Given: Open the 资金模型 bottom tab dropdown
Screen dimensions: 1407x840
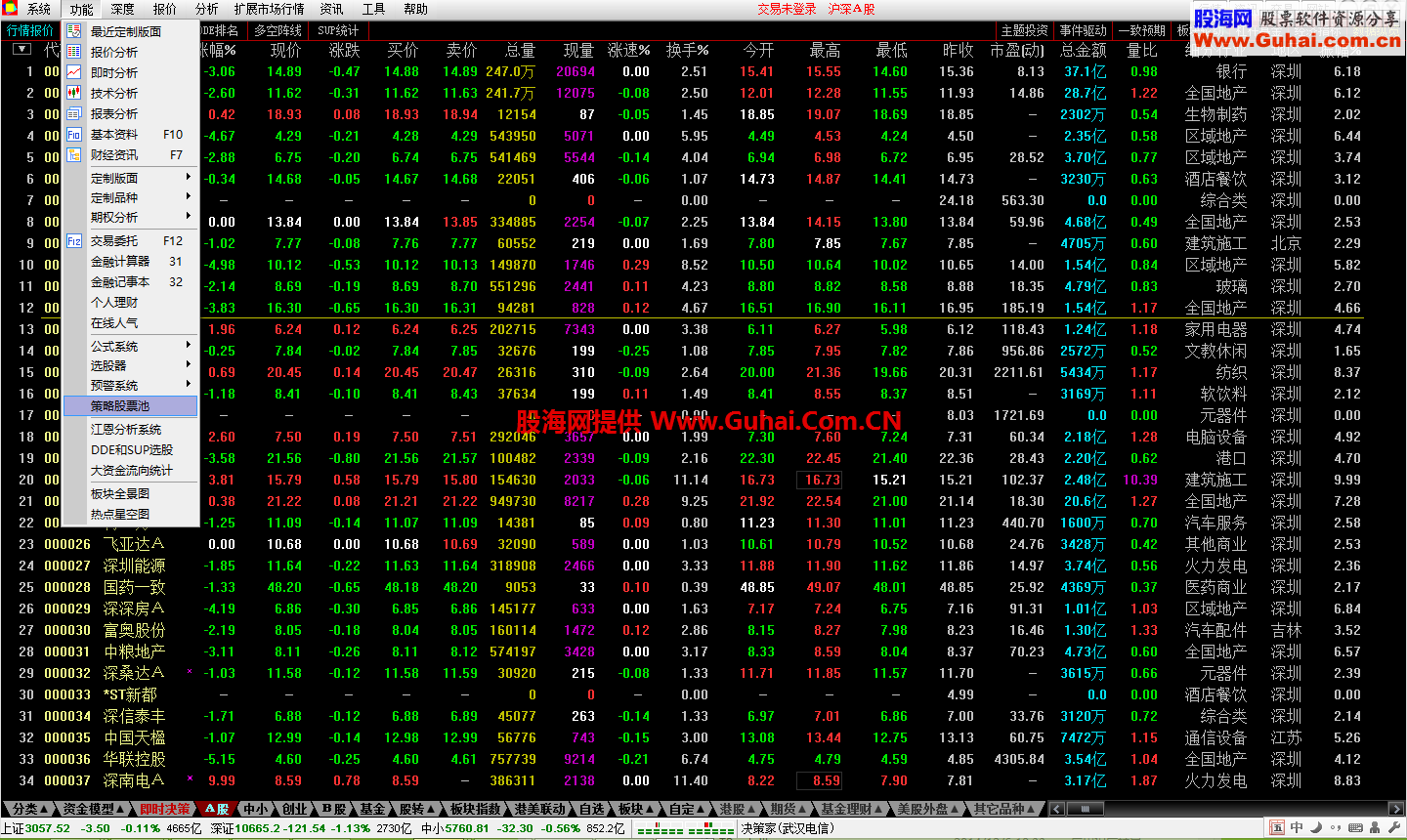Looking at the screenshot, I should (94, 809).
